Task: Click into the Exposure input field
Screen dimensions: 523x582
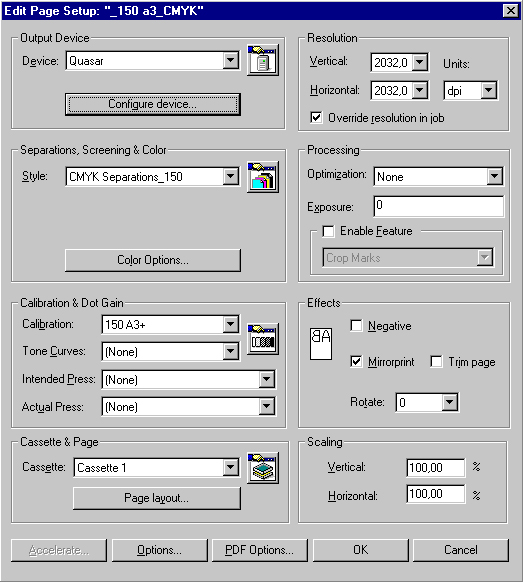Action: 439,206
